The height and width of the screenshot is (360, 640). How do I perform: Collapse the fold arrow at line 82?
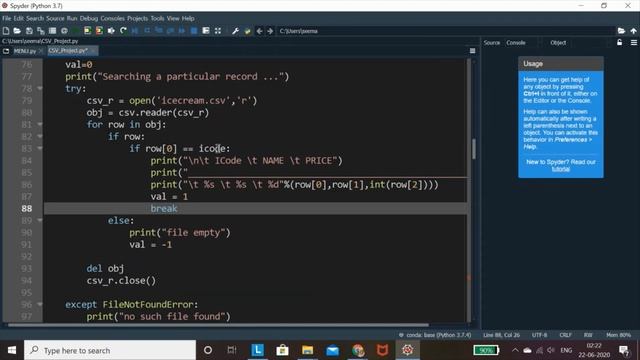click(x=40, y=136)
